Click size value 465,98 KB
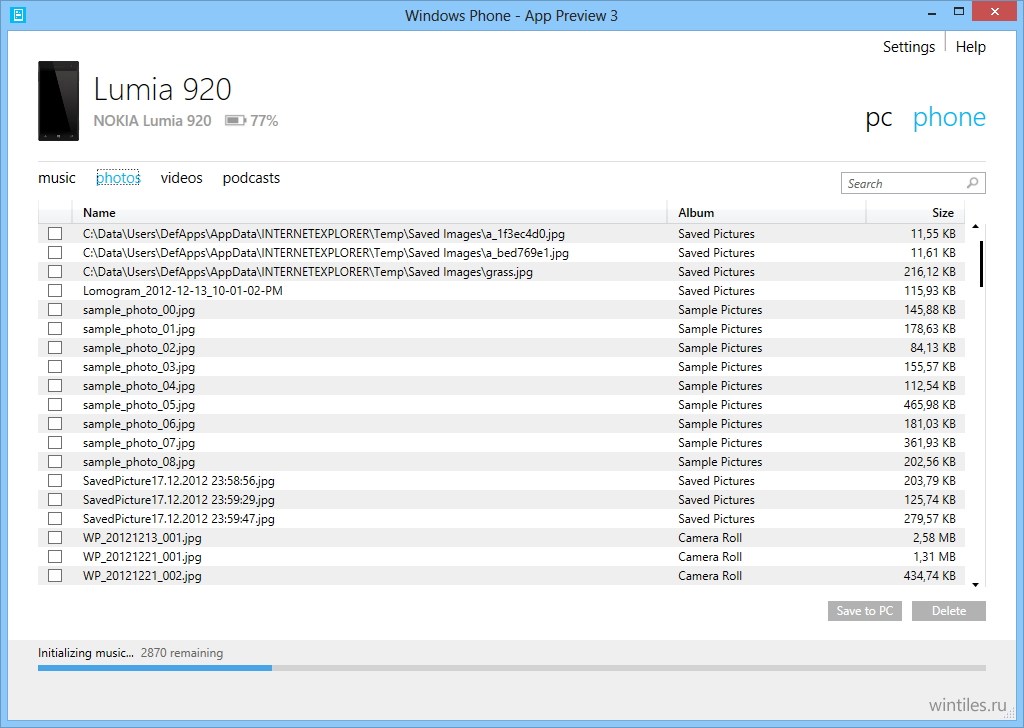The width and height of the screenshot is (1024, 728). tap(930, 405)
